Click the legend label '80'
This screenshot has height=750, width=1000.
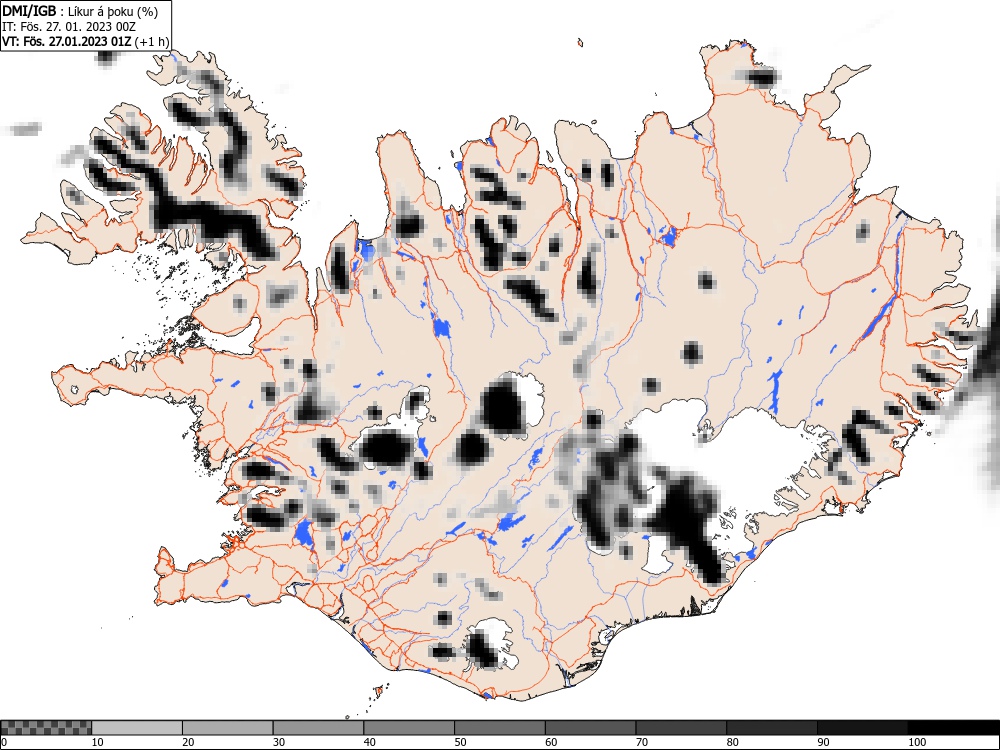point(732,742)
